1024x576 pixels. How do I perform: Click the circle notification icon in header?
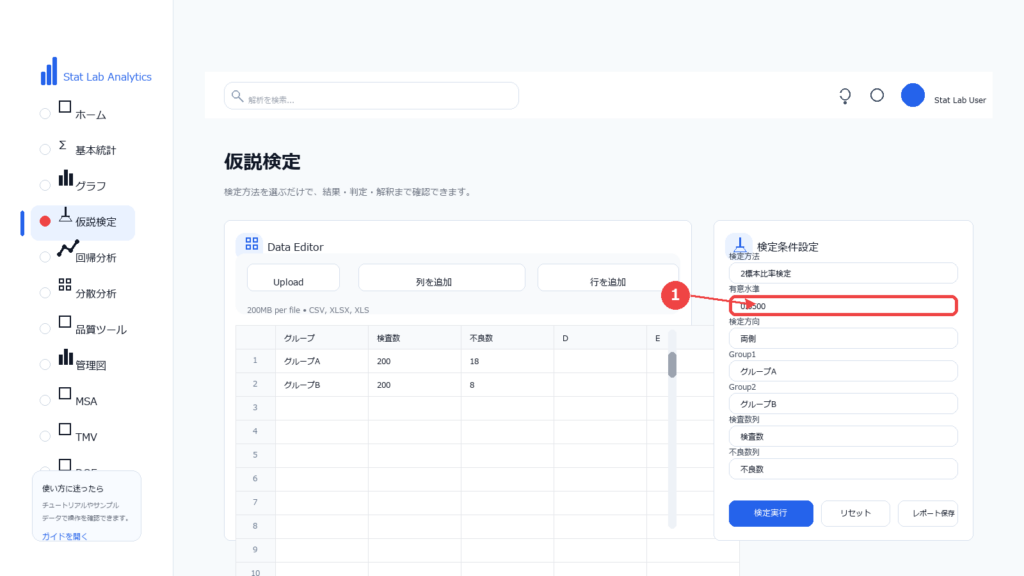click(877, 95)
